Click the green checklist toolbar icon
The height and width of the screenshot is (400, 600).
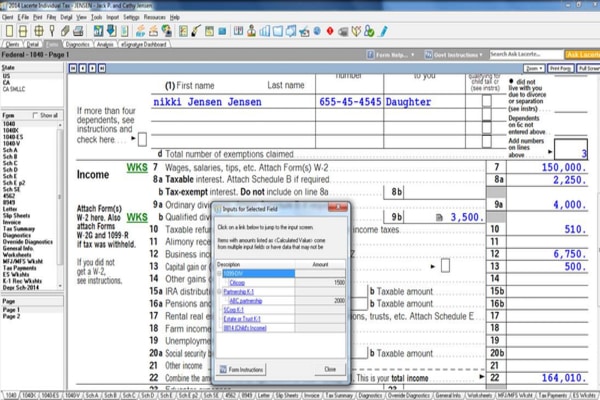(184, 31)
